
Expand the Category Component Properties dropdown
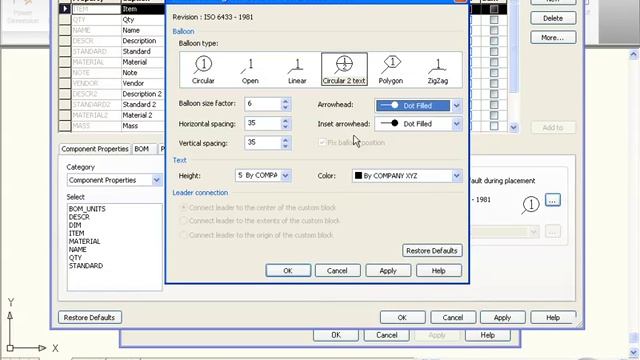point(156,180)
